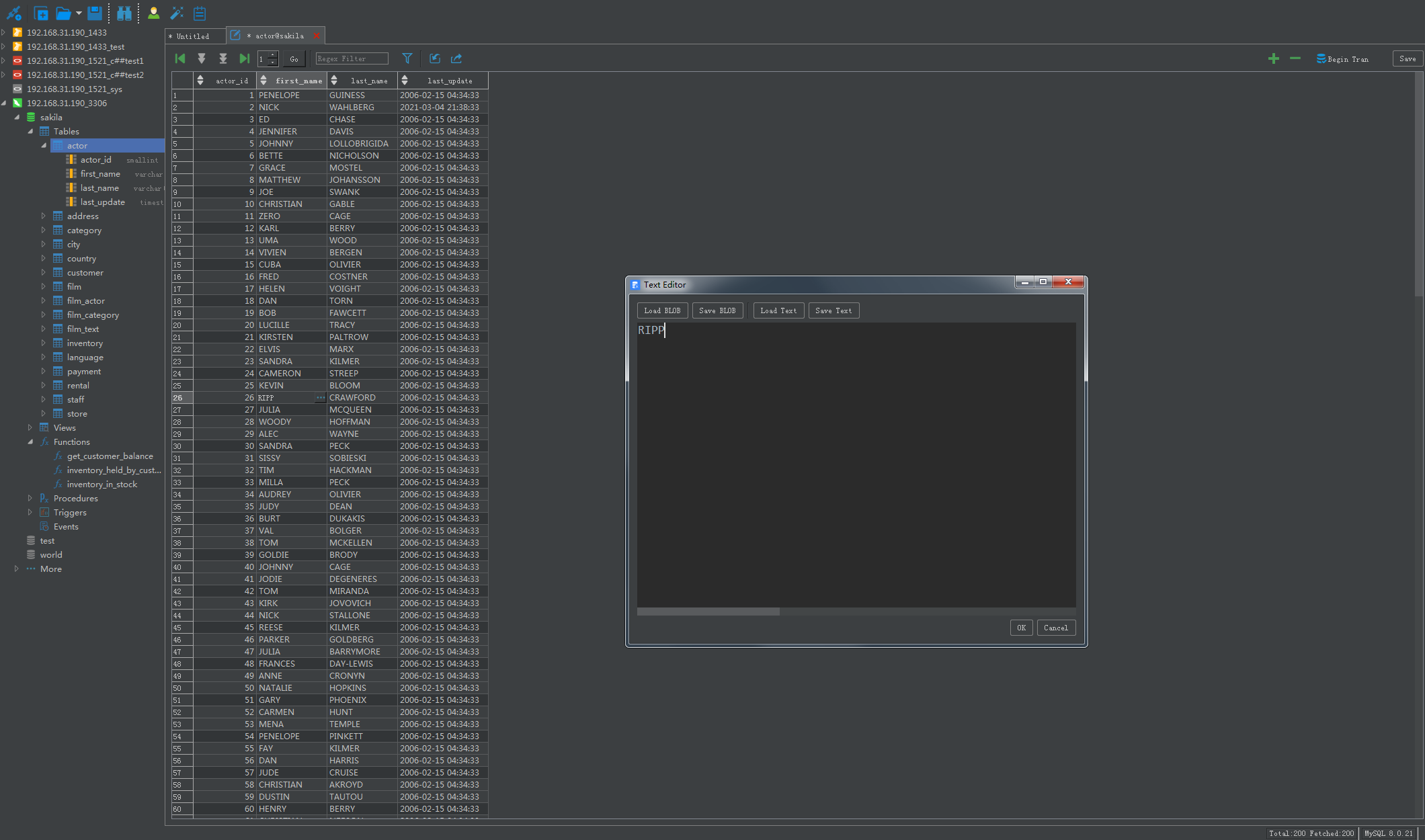
Task: Expand the Procedures tree node
Action: [30, 498]
